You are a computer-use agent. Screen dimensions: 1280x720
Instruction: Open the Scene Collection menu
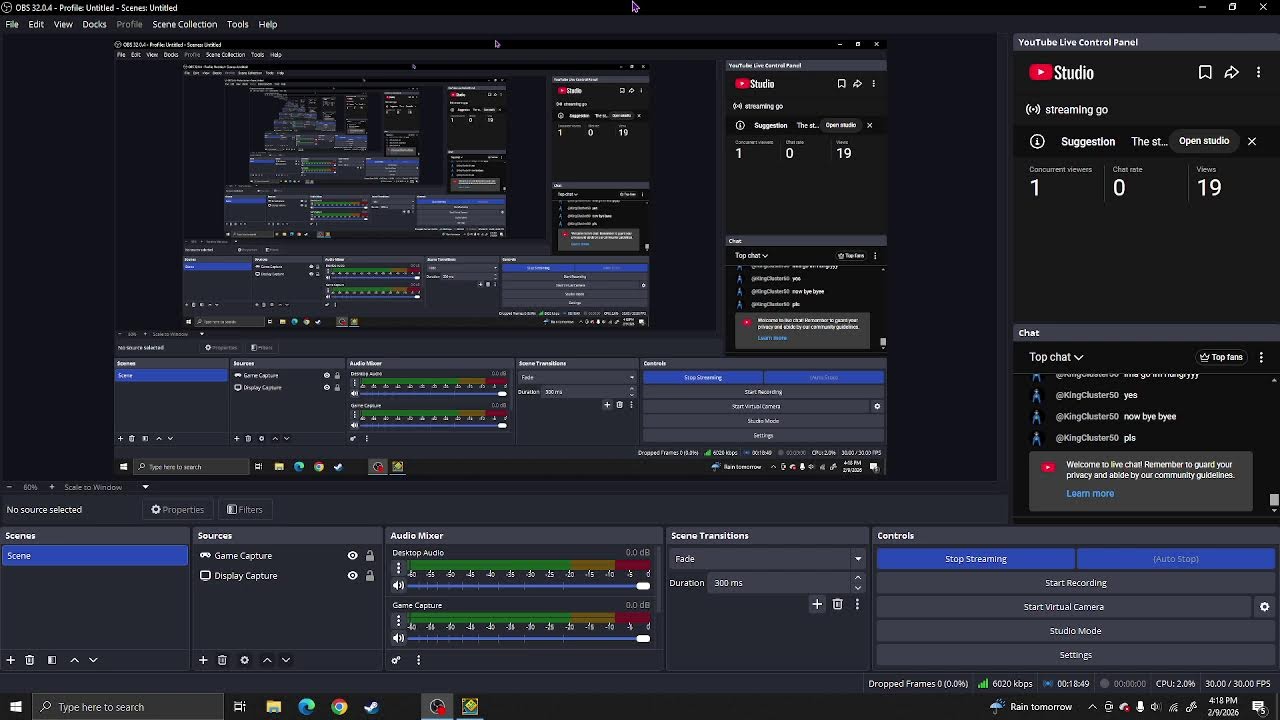pyautogui.click(x=184, y=24)
